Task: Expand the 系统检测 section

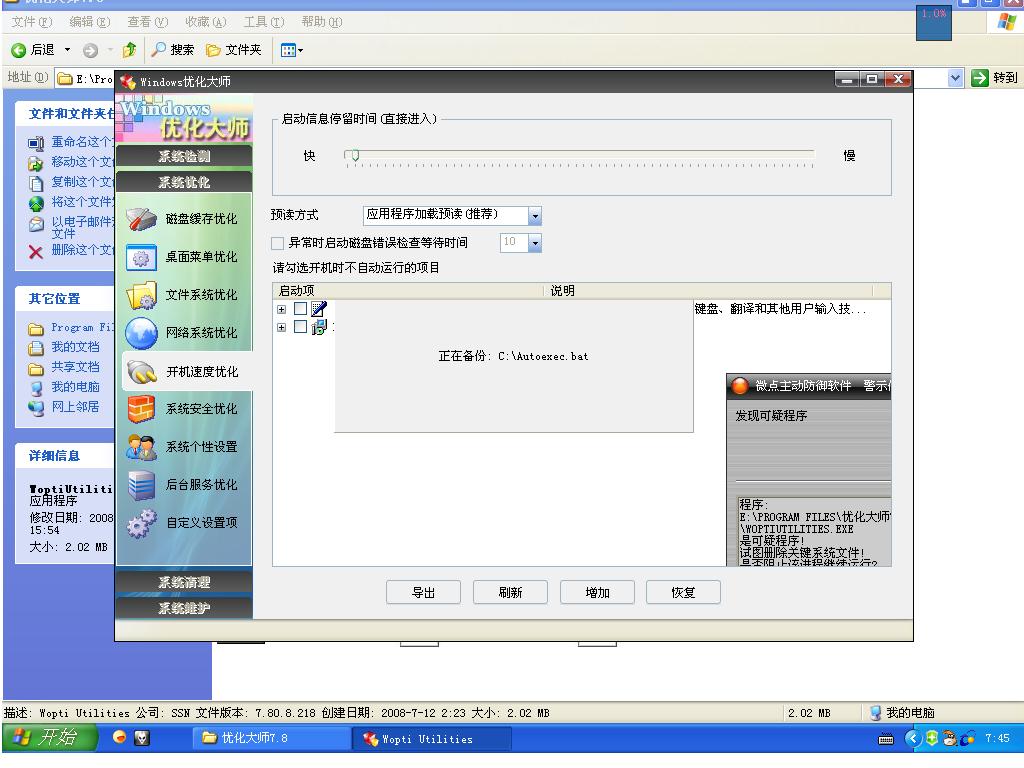Action: pos(184,156)
